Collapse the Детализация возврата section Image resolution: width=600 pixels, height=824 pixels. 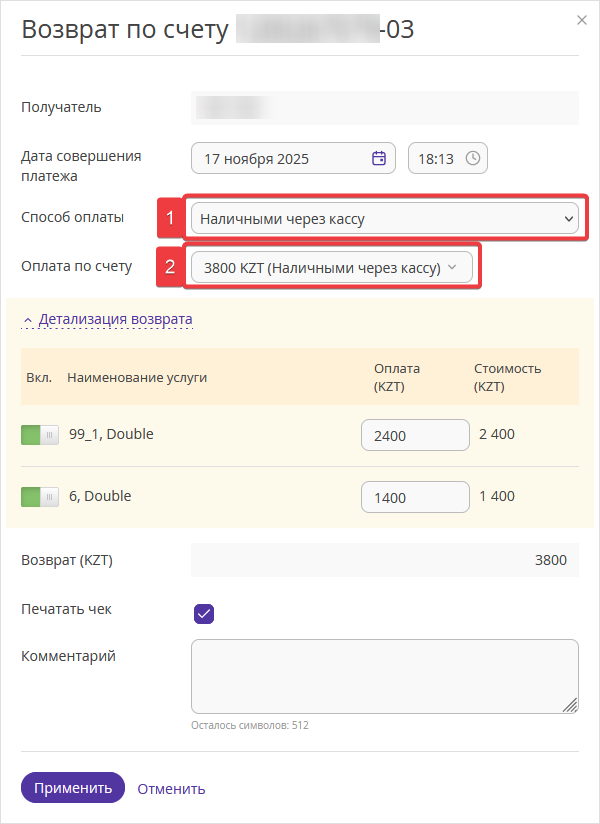pyautogui.click(x=115, y=320)
